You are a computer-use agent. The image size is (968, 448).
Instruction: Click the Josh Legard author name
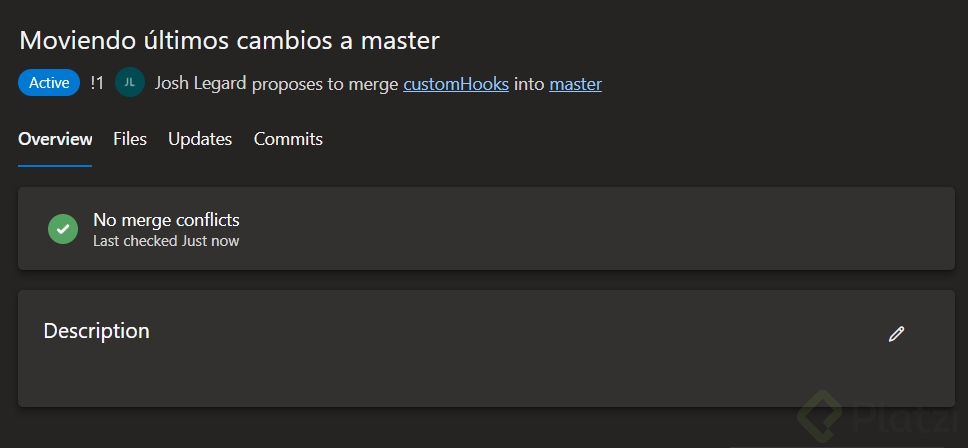point(200,84)
